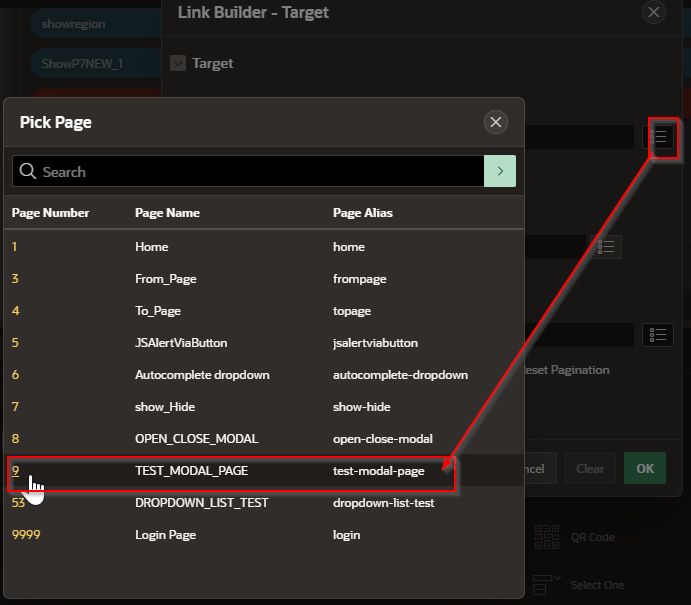Click the From_Page page name

pos(166,279)
